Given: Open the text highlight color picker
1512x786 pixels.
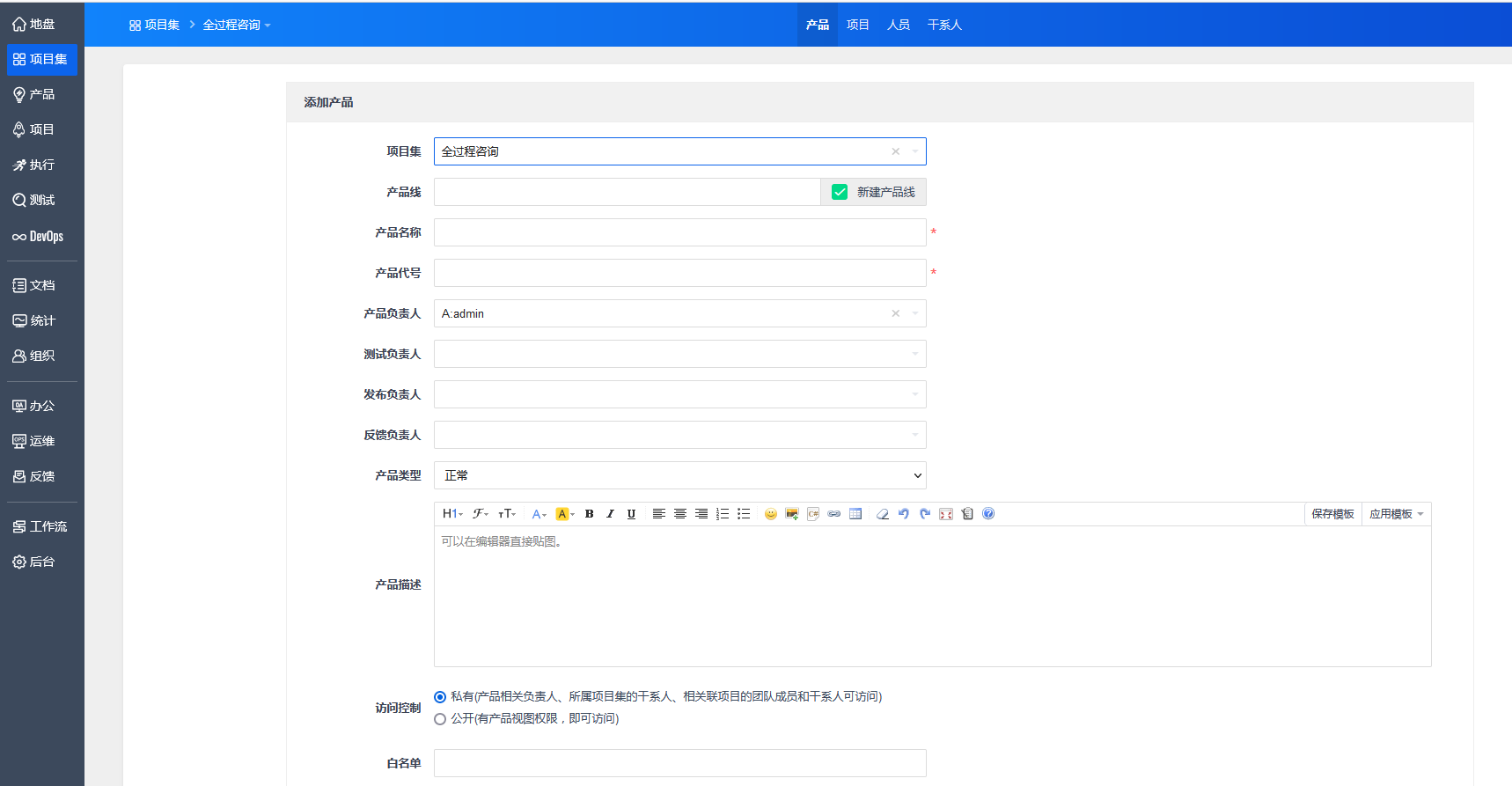Looking at the screenshot, I should pos(563,514).
